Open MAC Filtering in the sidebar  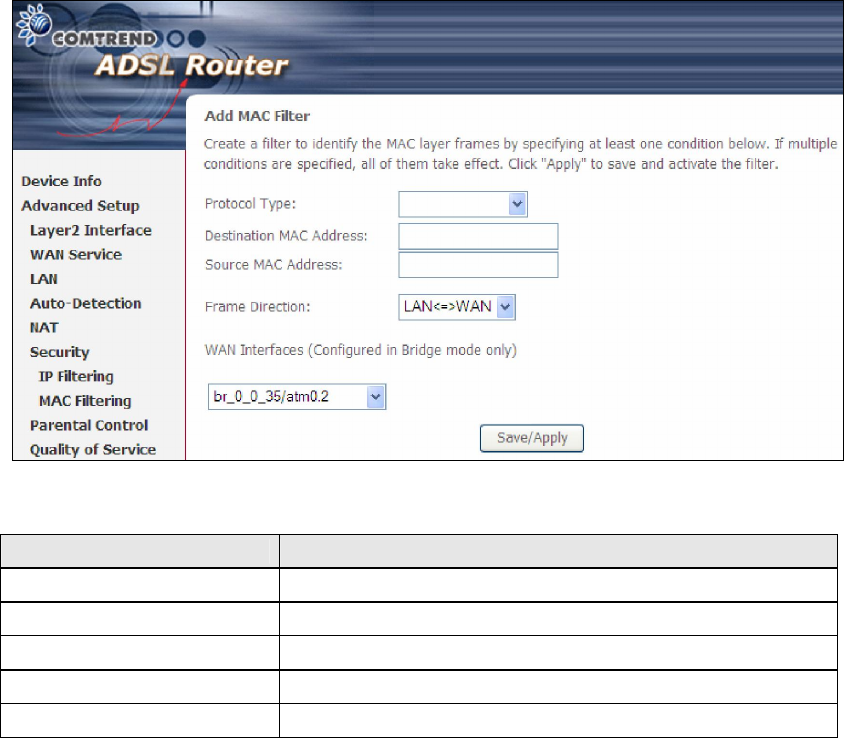[85, 401]
